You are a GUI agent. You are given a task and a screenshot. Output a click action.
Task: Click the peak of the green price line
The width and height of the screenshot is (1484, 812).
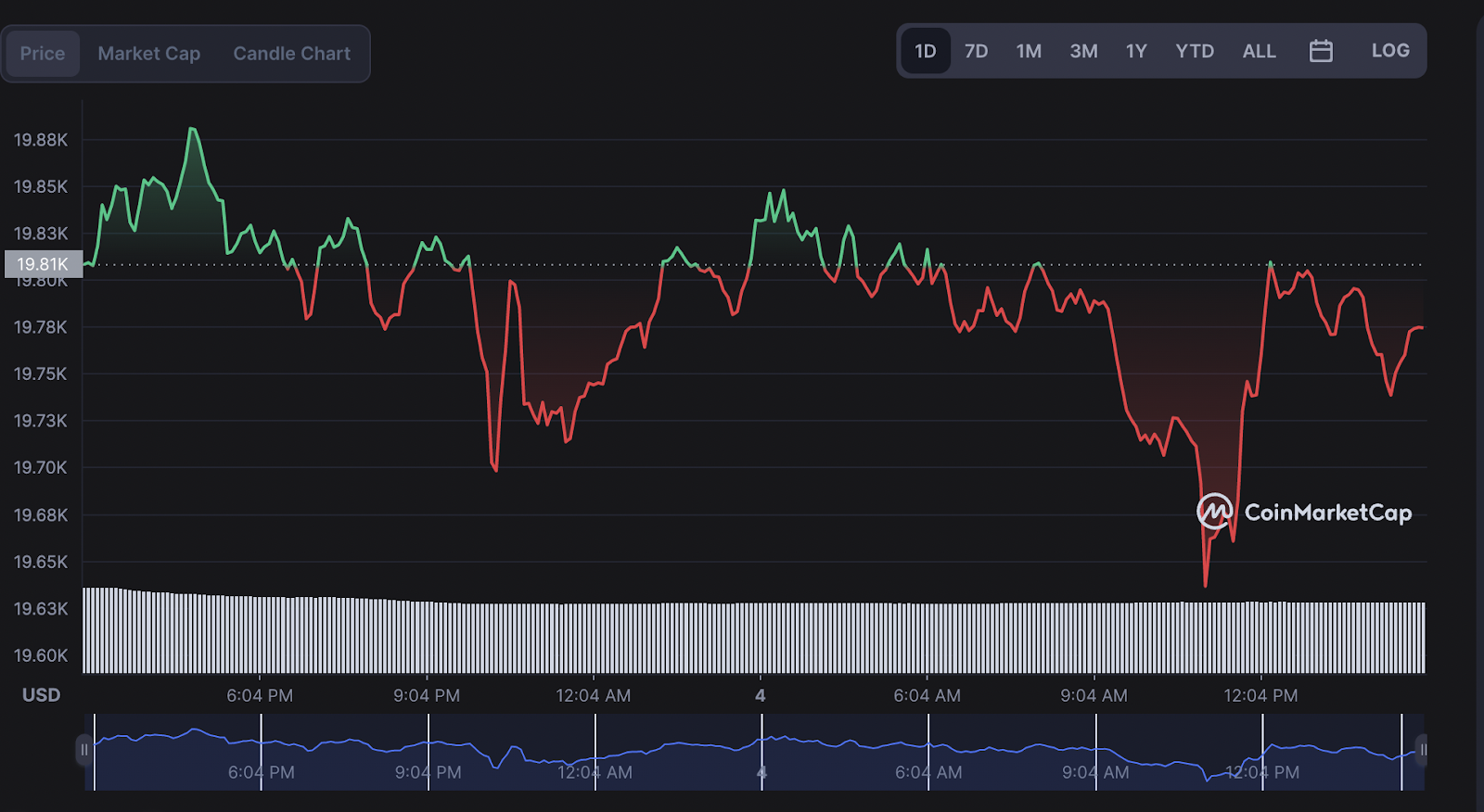pyautogui.click(x=192, y=129)
